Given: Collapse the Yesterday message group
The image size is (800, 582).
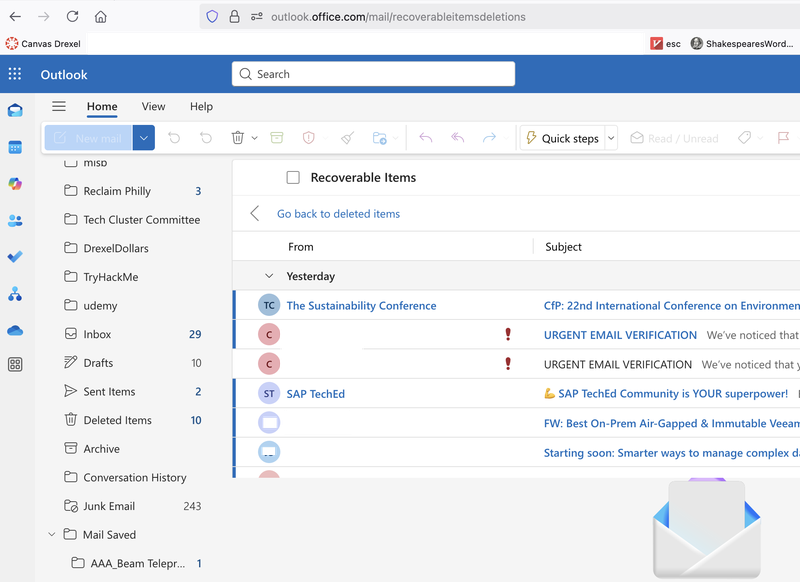Looking at the screenshot, I should point(268,276).
